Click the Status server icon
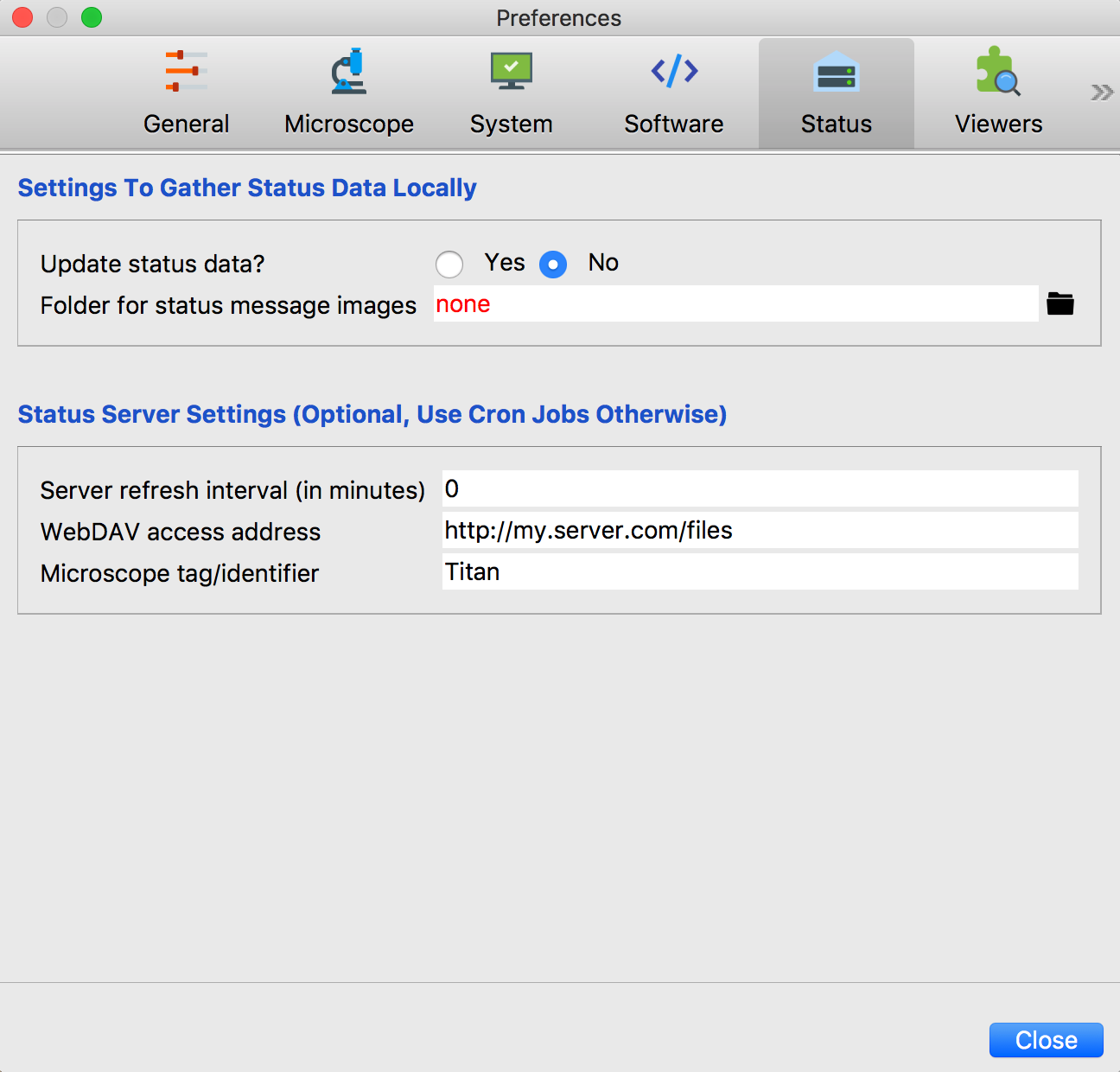1120x1072 pixels. [x=836, y=73]
